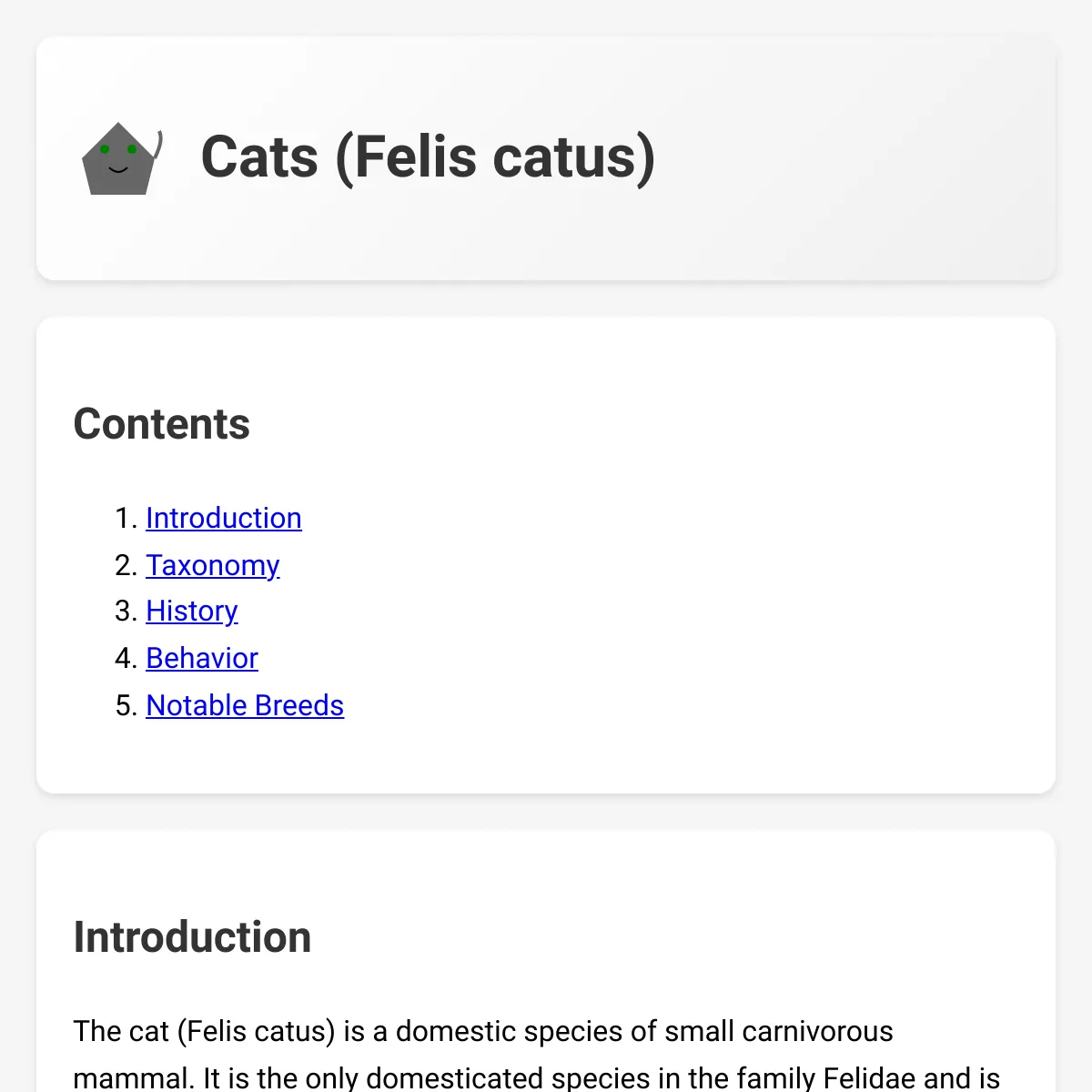Follow the History contents link
The image size is (1092, 1092).
[192, 612]
